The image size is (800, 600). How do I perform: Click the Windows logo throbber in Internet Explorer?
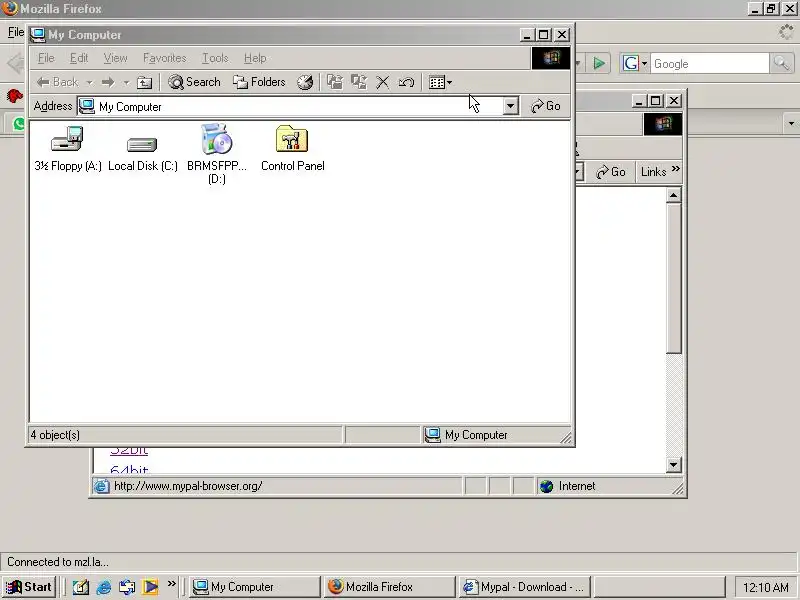[x=663, y=124]
